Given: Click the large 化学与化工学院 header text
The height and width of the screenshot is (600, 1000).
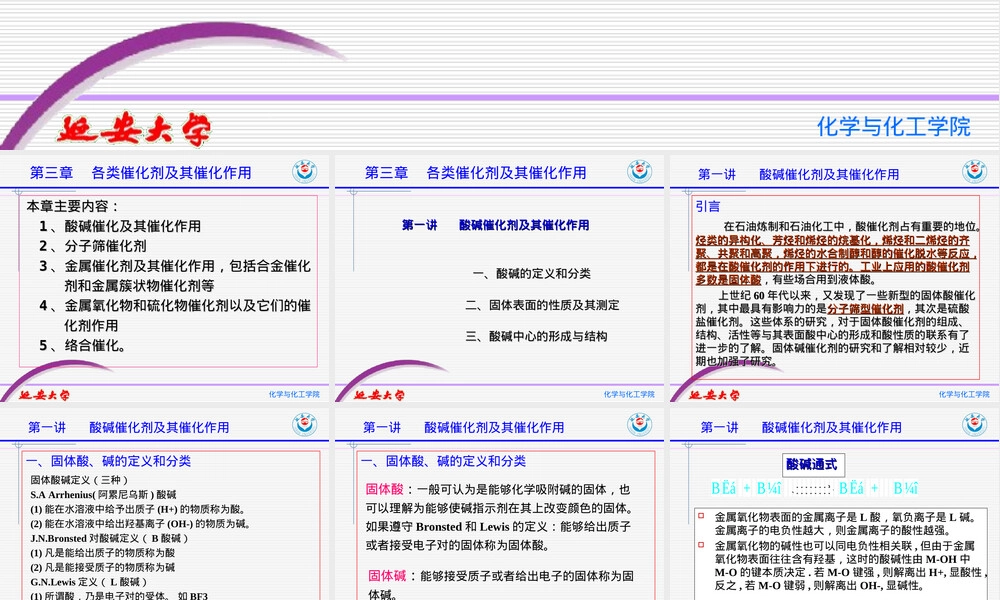Looking at the screenshot, I should [893, 126].
